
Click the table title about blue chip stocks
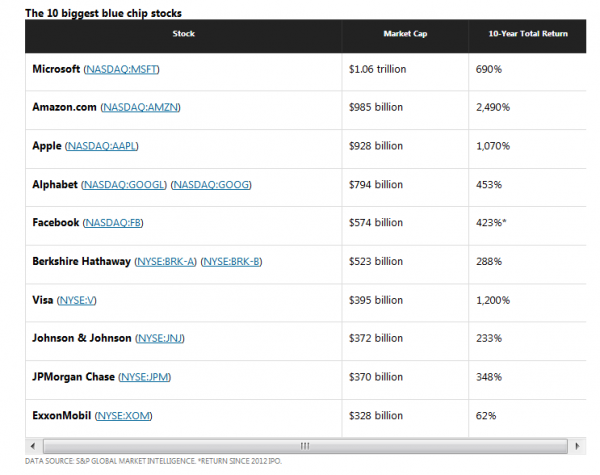tap(103, 13)
